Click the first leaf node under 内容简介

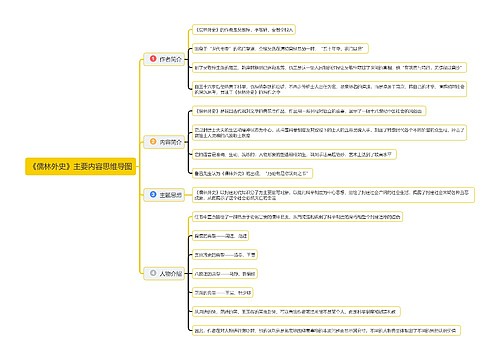pos(309,111)
